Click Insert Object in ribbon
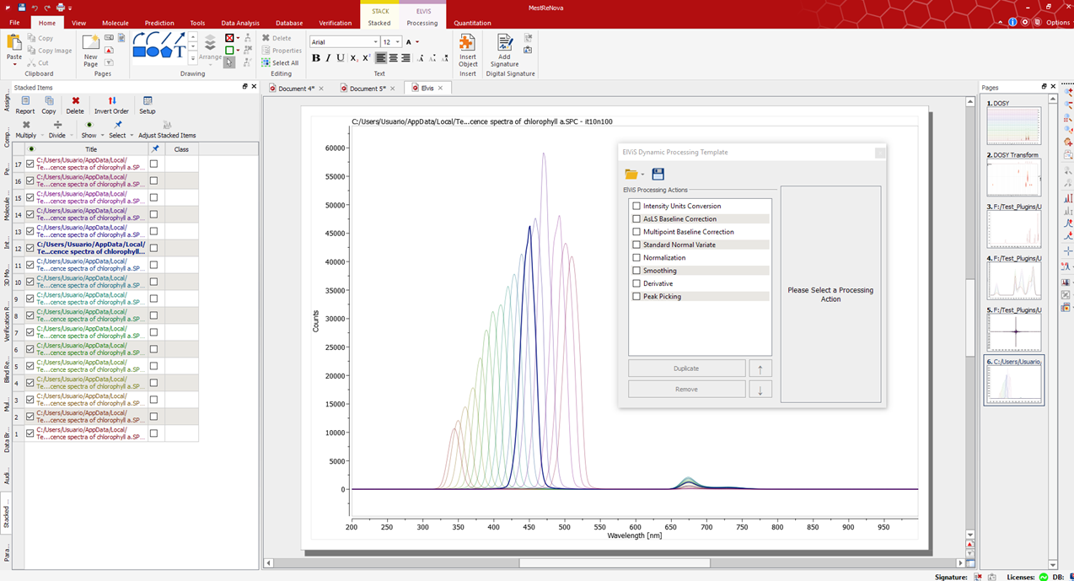The height and width of the screenshot is (581, 1074). [x=467, y=50]
